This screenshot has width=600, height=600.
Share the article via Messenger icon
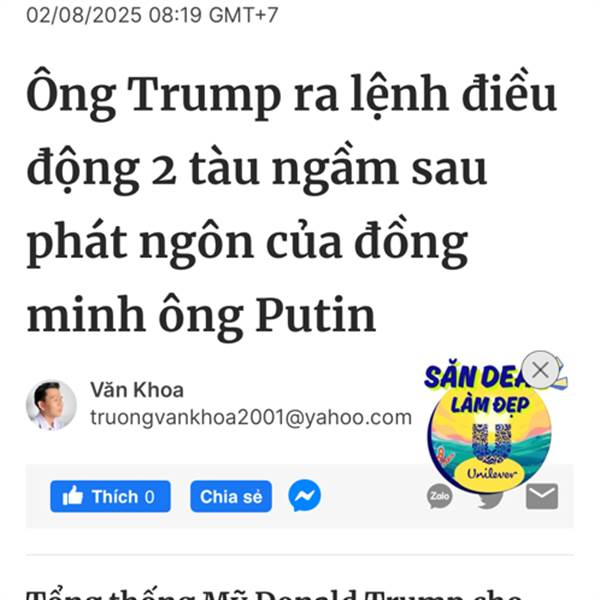pos(304,496)
